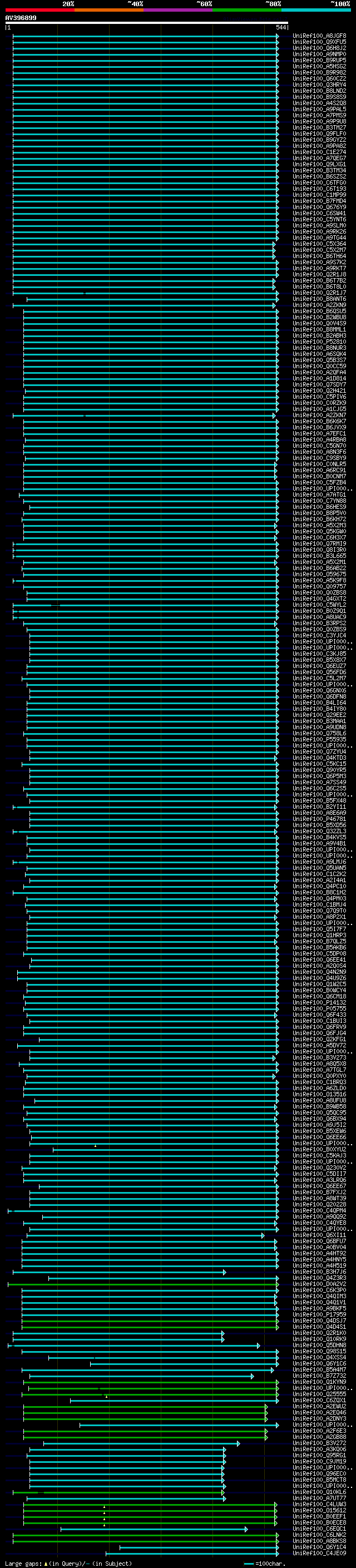Click the orange ~40% identity legend segment
Image resolution: width=356 pixels, height=1568 pixels.
point(109,10)
